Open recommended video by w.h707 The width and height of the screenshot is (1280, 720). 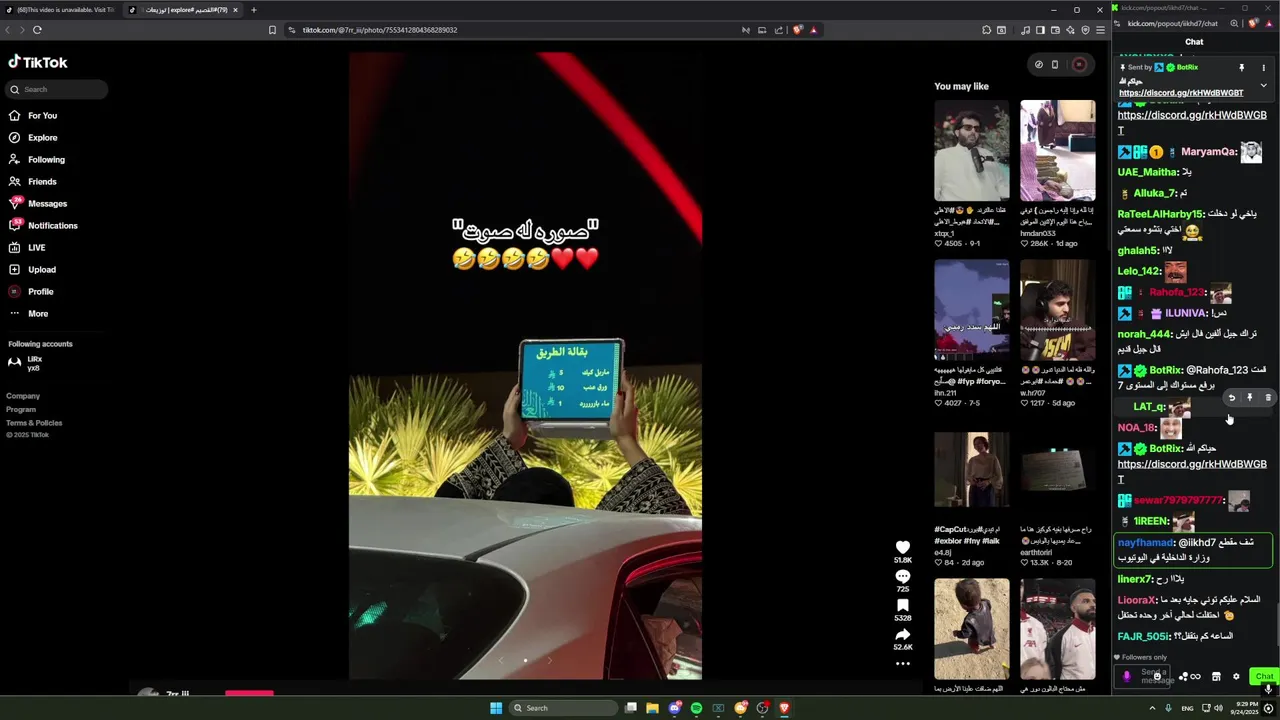click(1058, 310)
